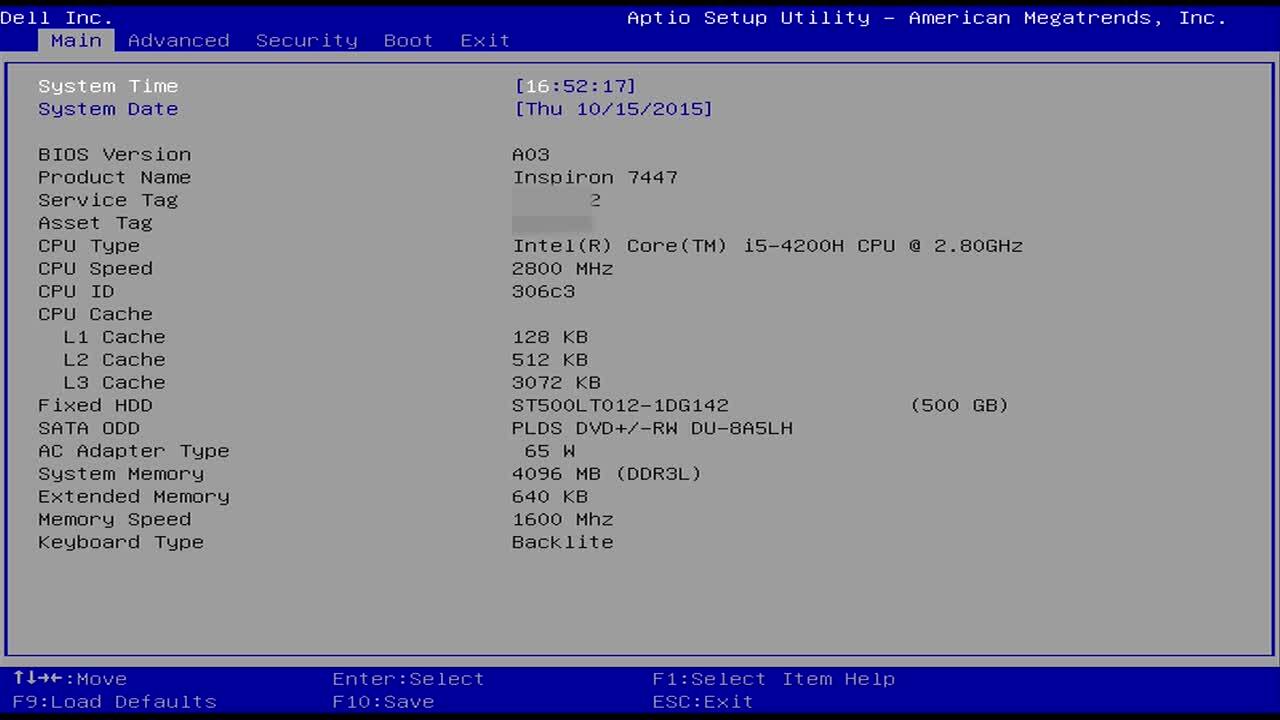Select the Boot tab
The image size is (1280, 720).
coord(408,40)
